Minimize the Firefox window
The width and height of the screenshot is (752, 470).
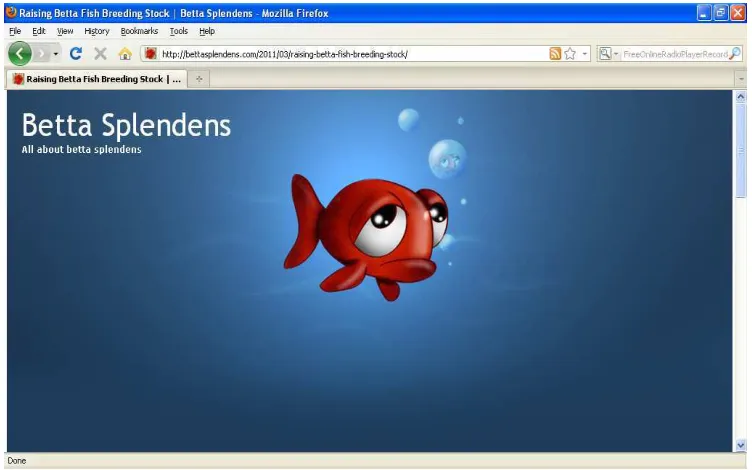[704, 13]
